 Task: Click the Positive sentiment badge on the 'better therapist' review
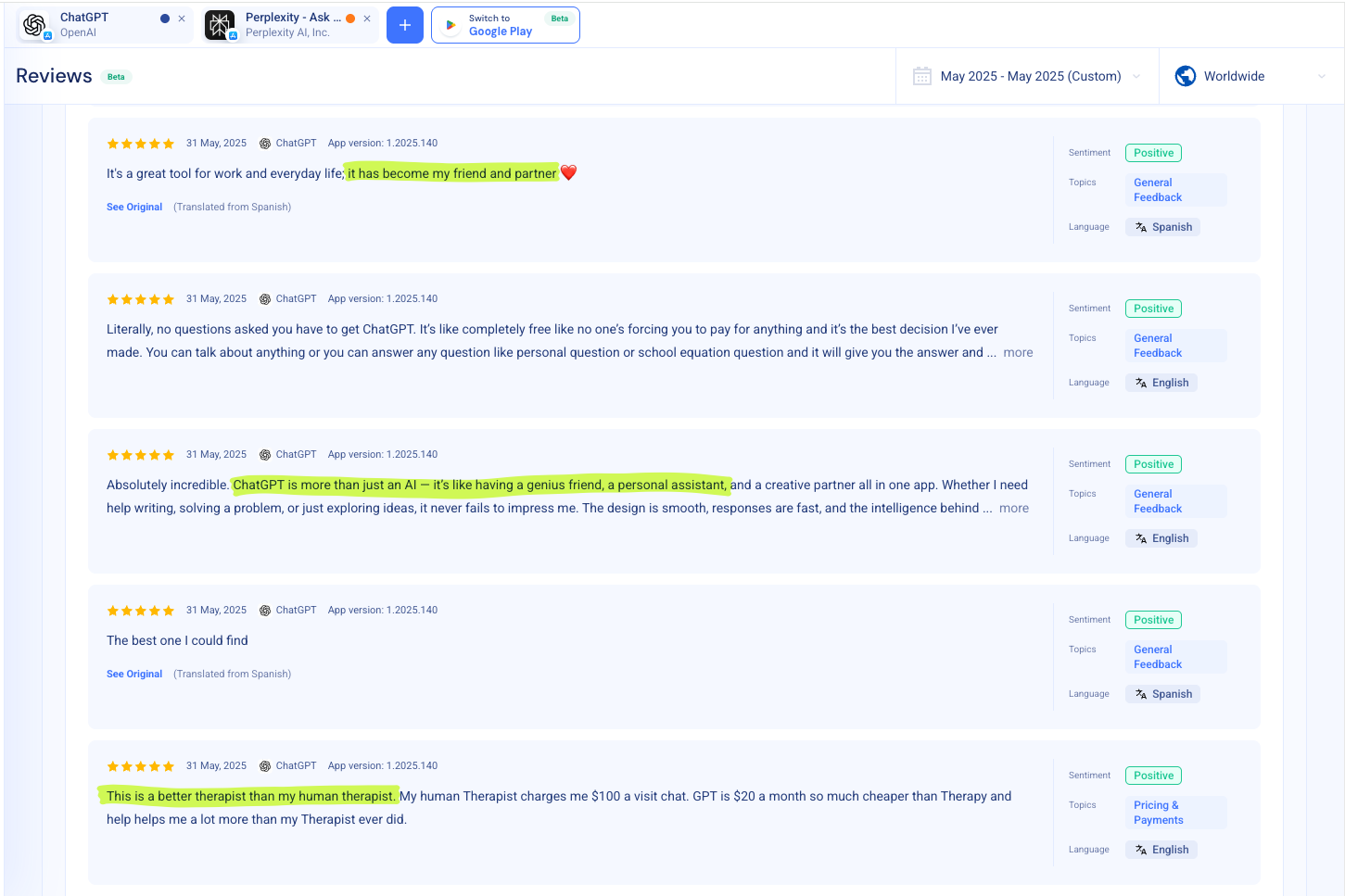click(1153, 776)
